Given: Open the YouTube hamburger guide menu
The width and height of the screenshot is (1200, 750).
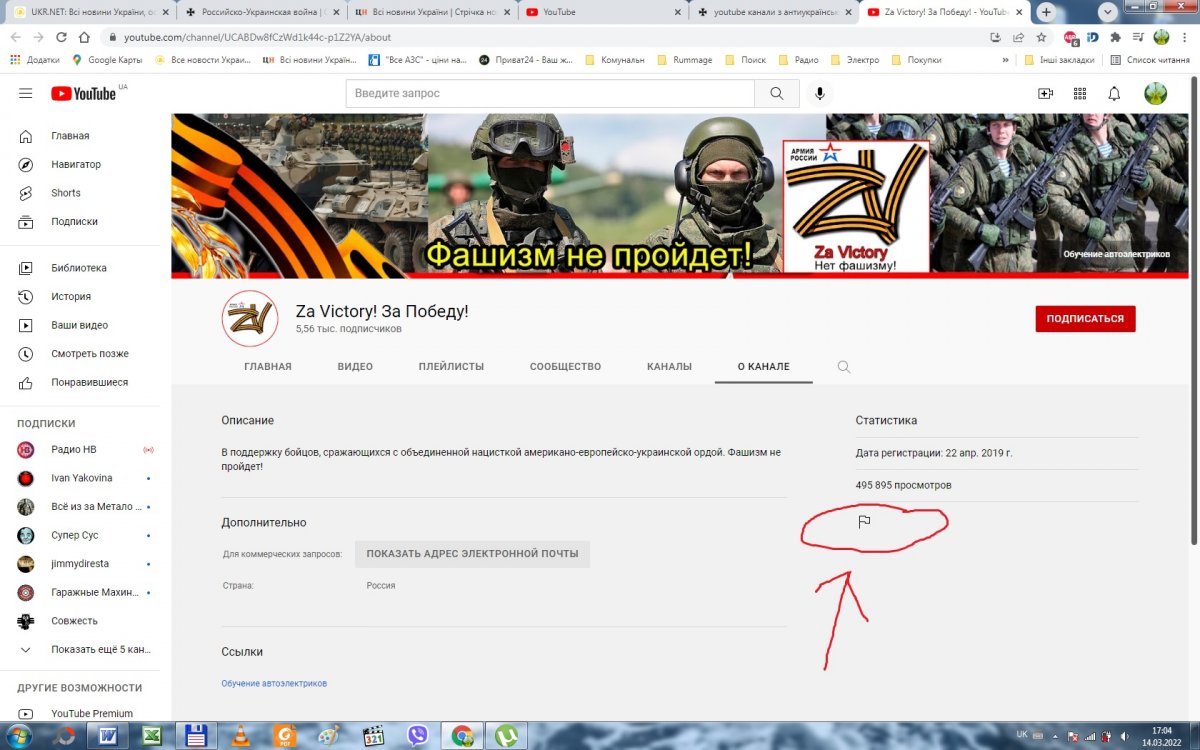Looking at the screenshot, I should [25, 93].
